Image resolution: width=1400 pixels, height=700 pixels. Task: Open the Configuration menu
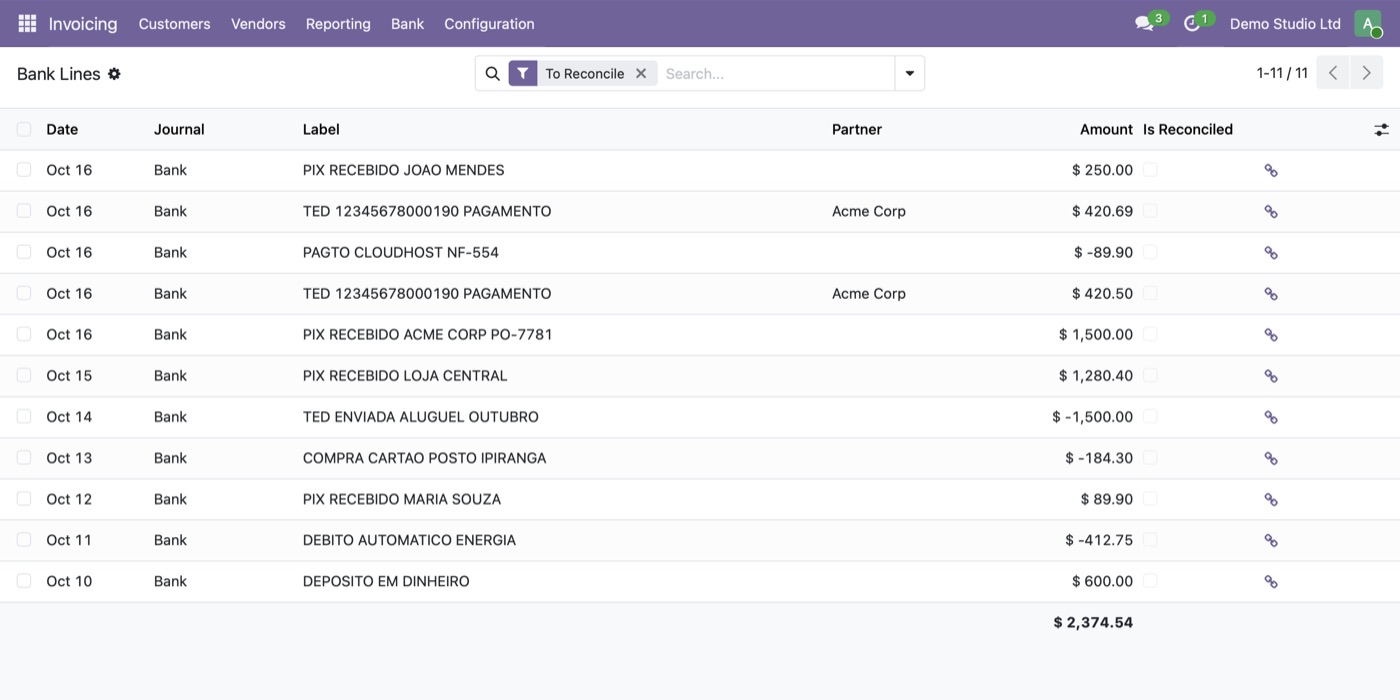point(489,23)
